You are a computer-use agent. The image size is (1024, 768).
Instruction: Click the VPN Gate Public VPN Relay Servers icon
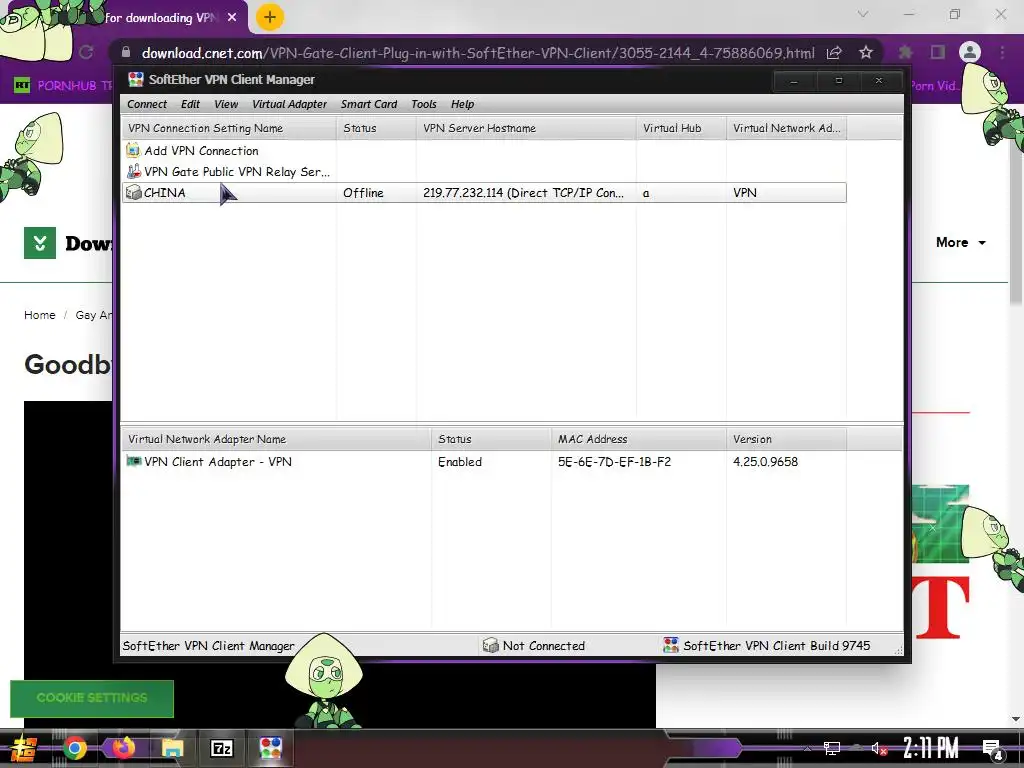pyautogui.click(x=133, y=171)
